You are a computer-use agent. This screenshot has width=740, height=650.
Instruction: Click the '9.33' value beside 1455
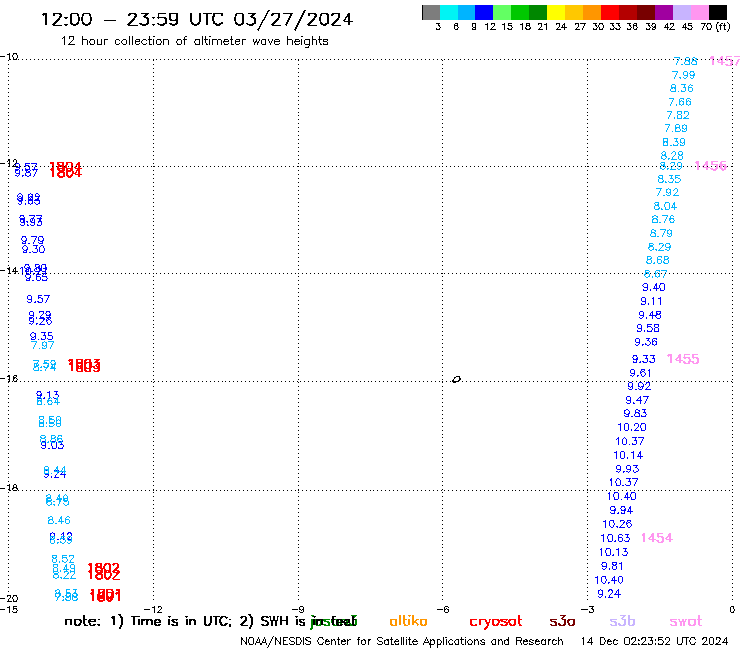644,359
